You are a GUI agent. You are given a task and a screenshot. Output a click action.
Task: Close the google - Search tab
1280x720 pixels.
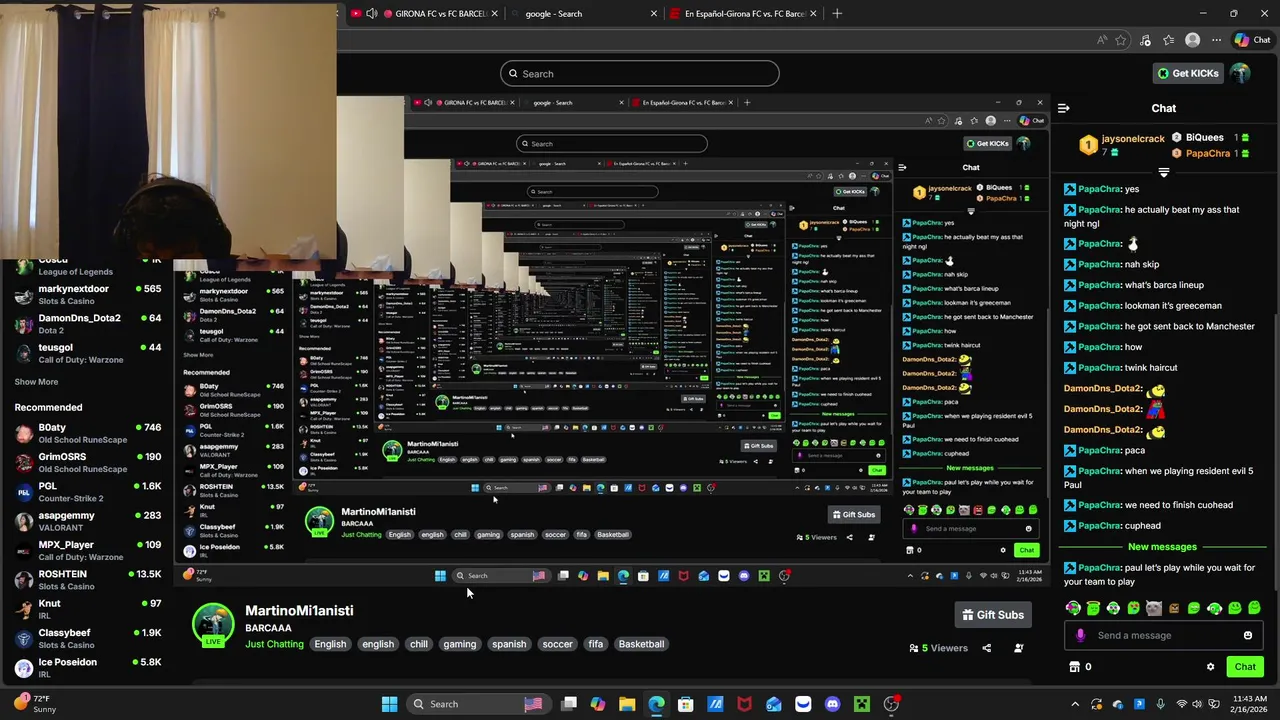654,14
